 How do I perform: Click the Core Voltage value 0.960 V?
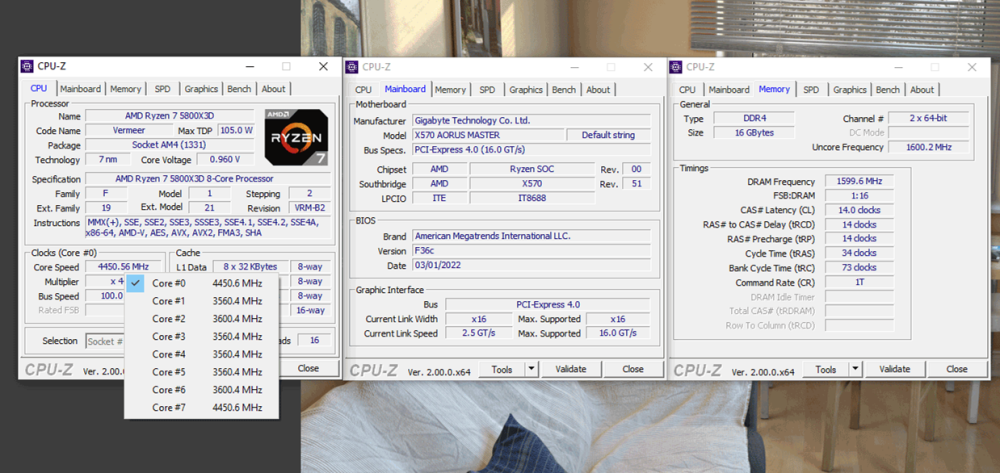pyautogui.click(x=226, y=159)
